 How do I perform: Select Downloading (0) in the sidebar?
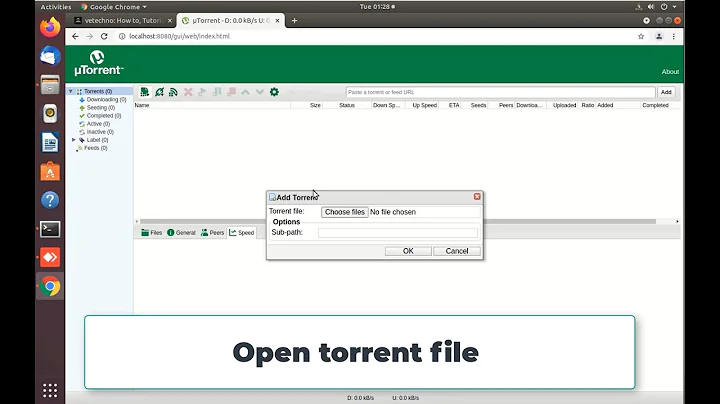tap(106, 100)
